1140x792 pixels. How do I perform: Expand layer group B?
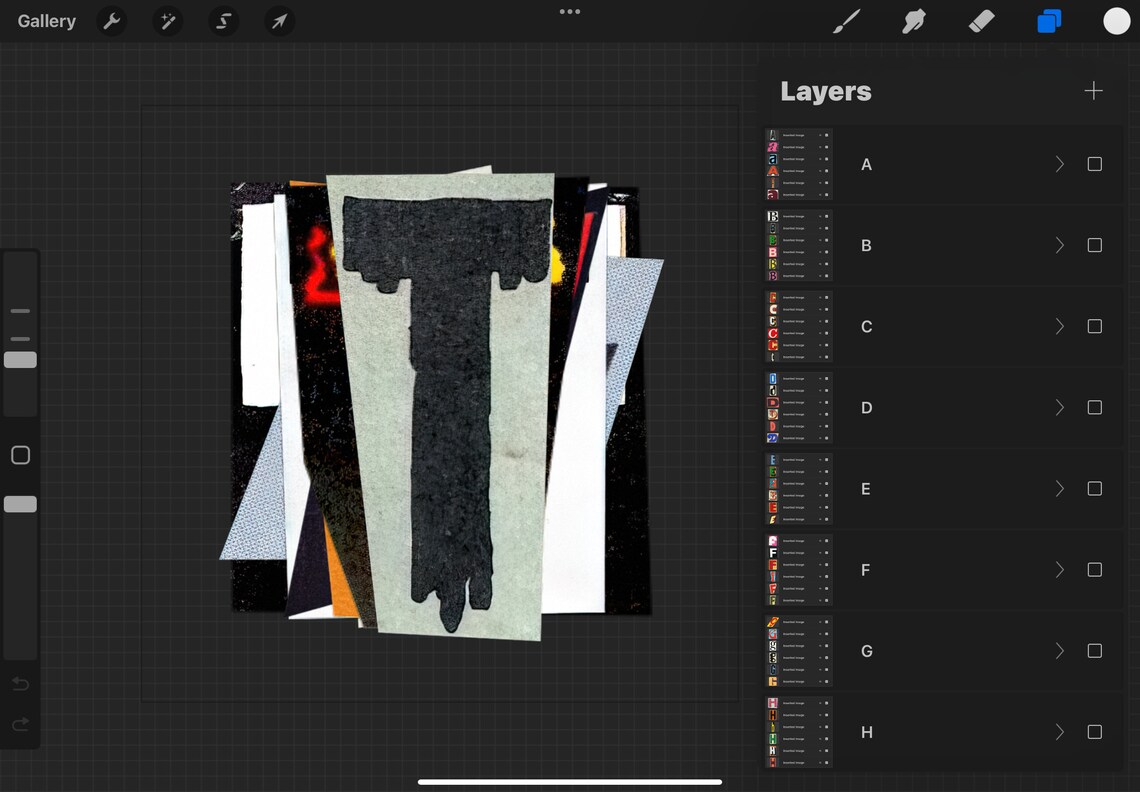tap(1059, 245)
